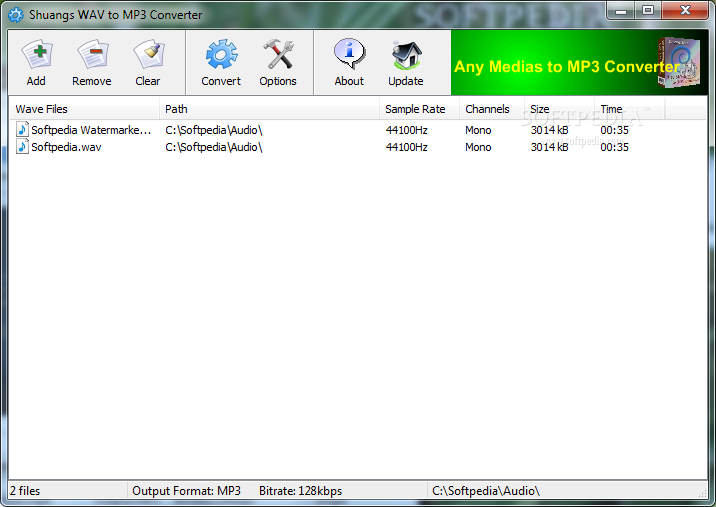Open Options with the hammer and wrench icon

278,54
